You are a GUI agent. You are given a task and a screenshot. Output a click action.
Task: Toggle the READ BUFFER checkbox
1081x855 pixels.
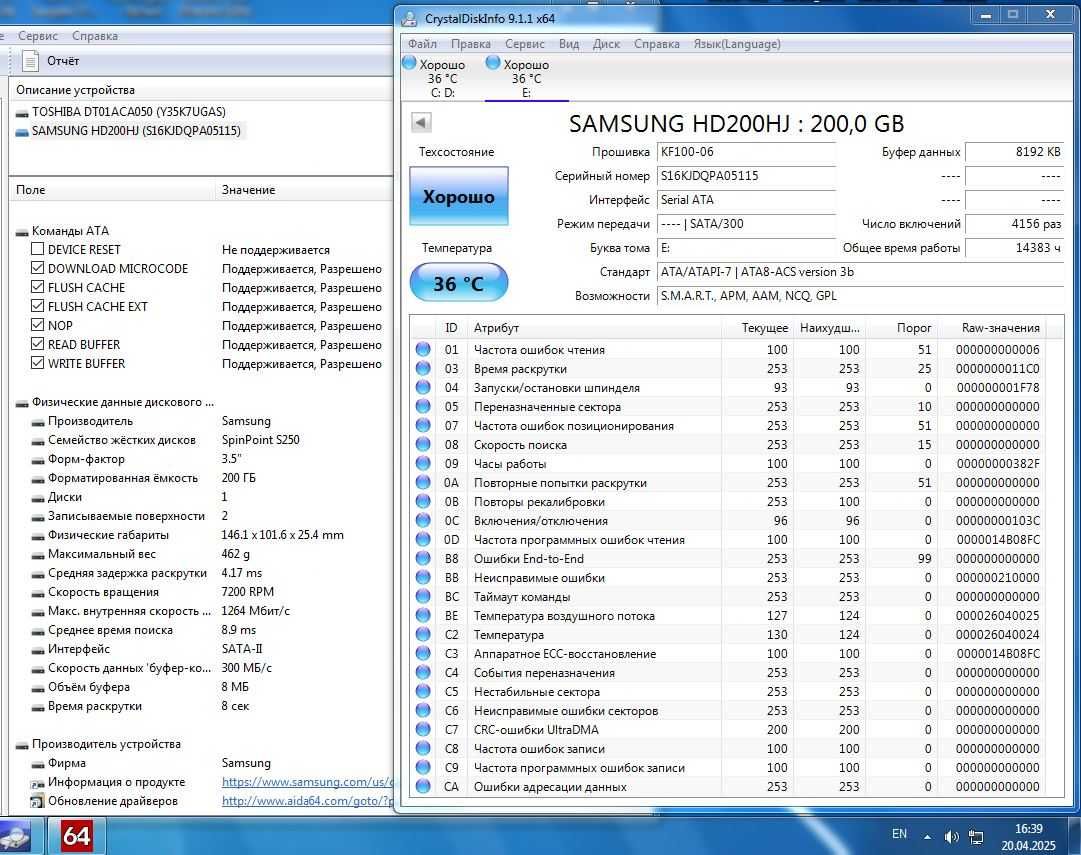tap(37, 343)
